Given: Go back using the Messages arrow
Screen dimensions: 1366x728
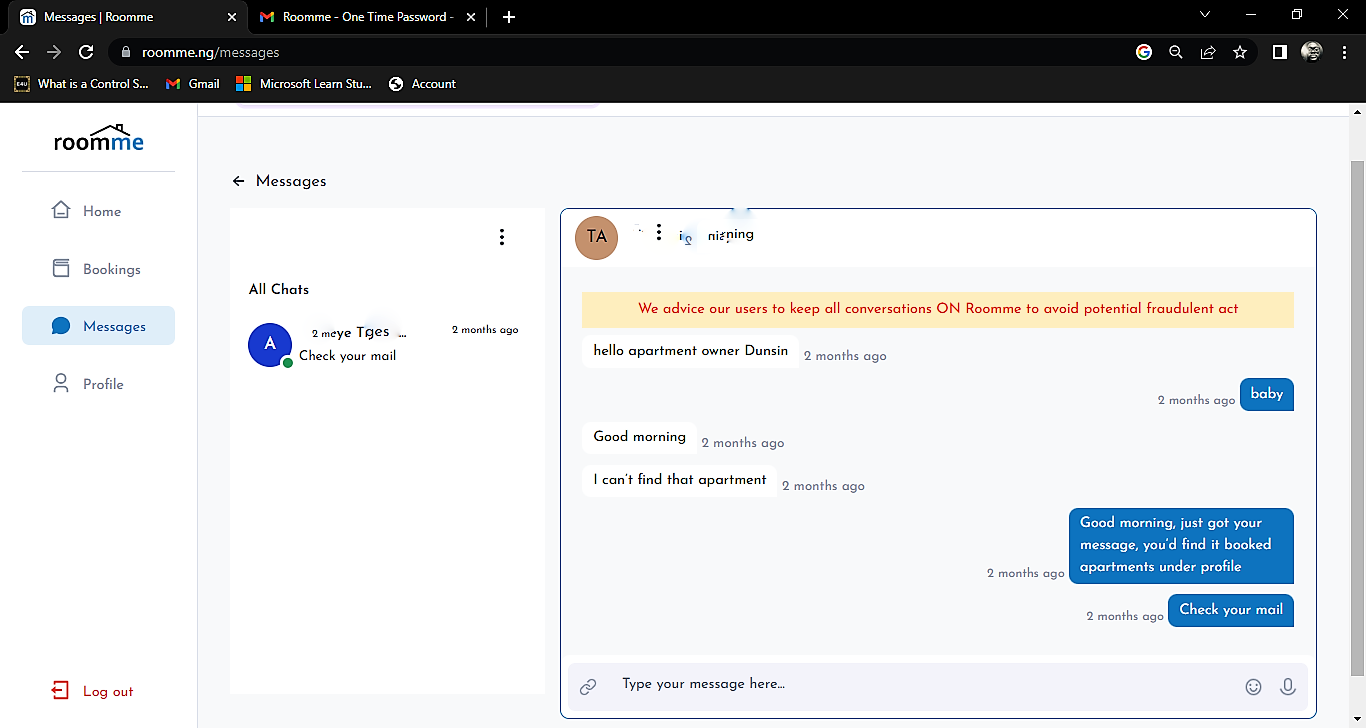Looking at the screenshot, I should [238, 181].
